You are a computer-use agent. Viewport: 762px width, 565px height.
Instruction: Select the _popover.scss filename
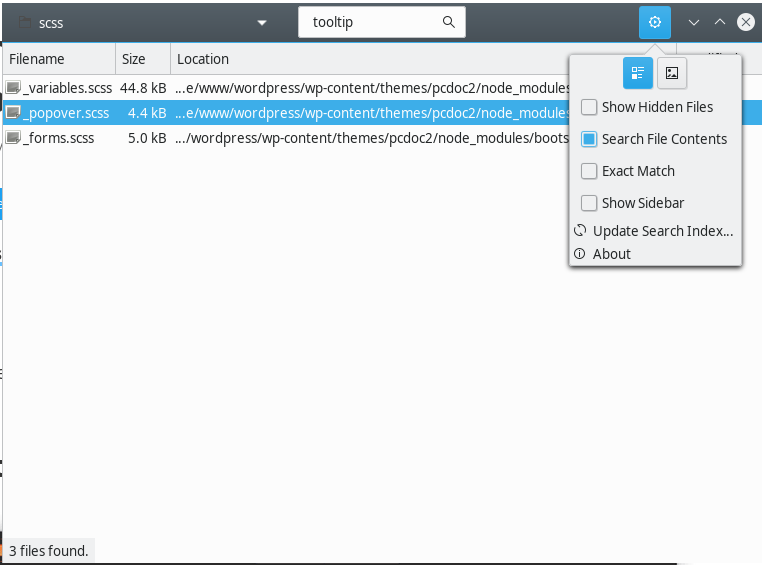[66, 113]
